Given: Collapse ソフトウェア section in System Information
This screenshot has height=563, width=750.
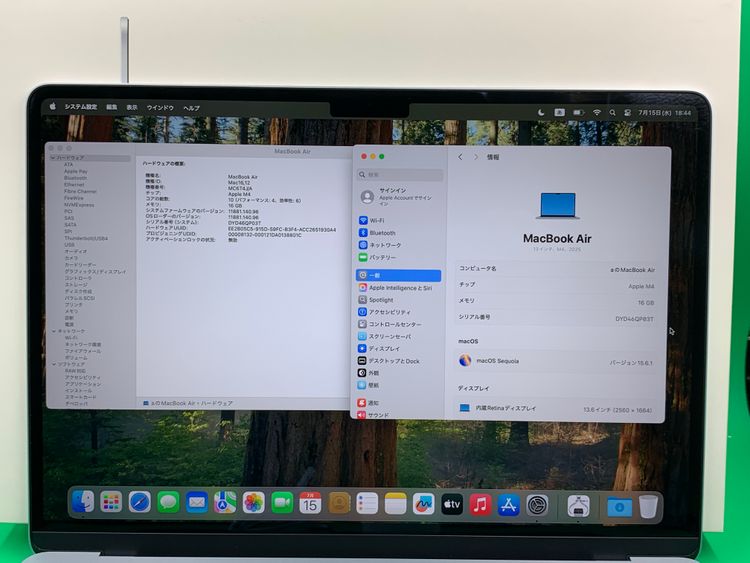Looking at the screenshot, I should point(54,364).
